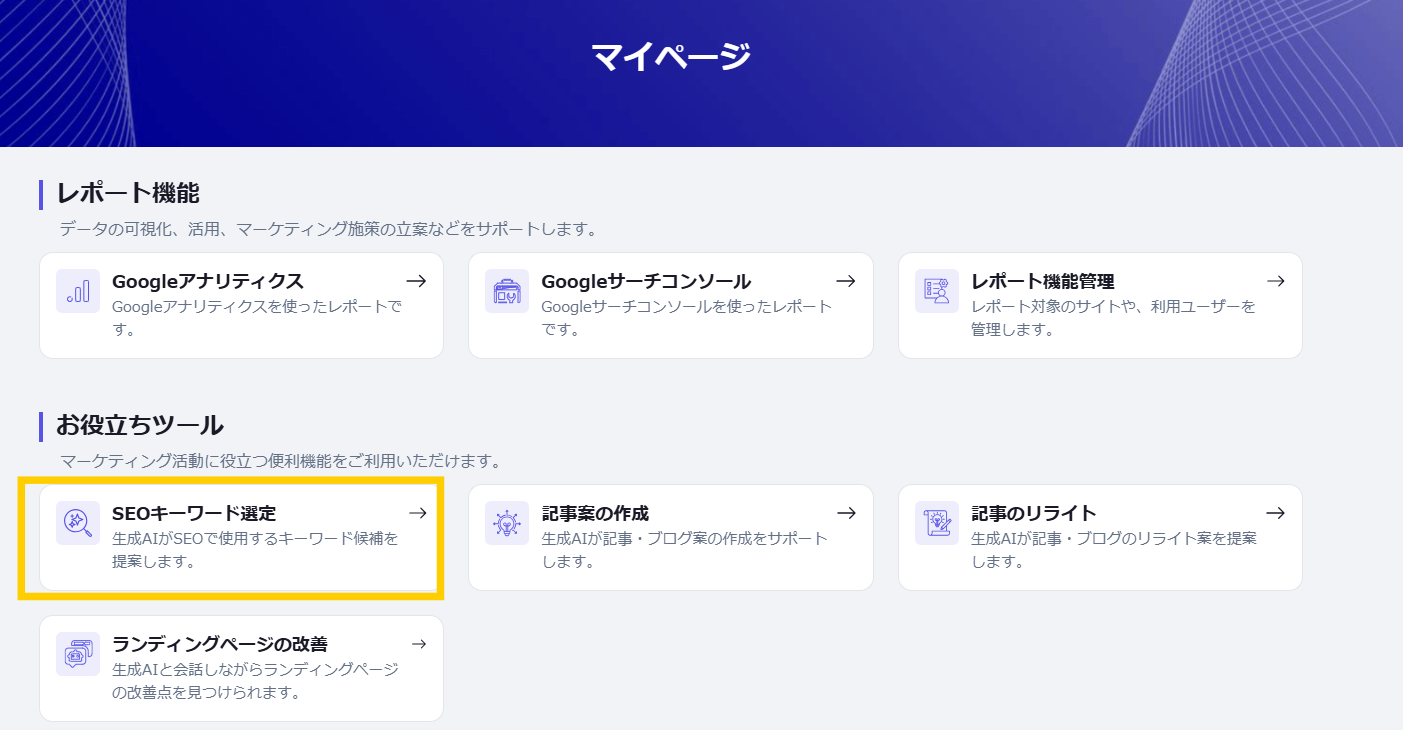Click the 記事のリライト document icon

click(x=936, y=523)
